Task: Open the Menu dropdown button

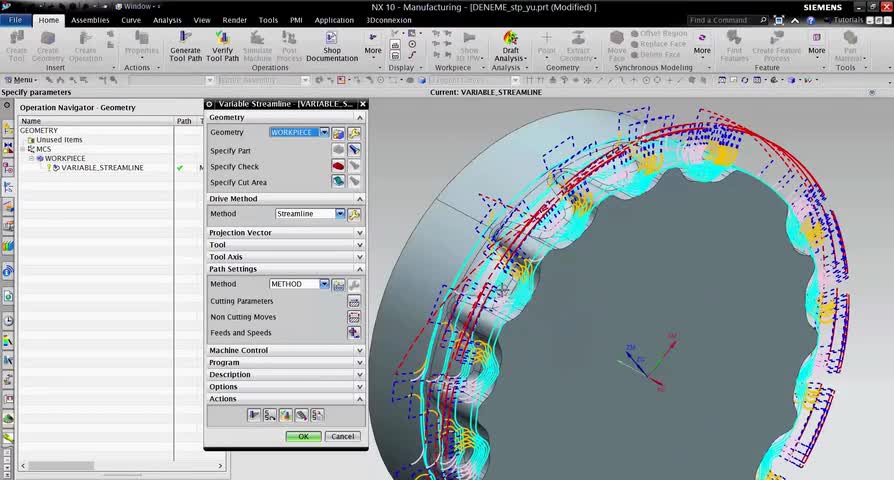Action: point(21,80)
